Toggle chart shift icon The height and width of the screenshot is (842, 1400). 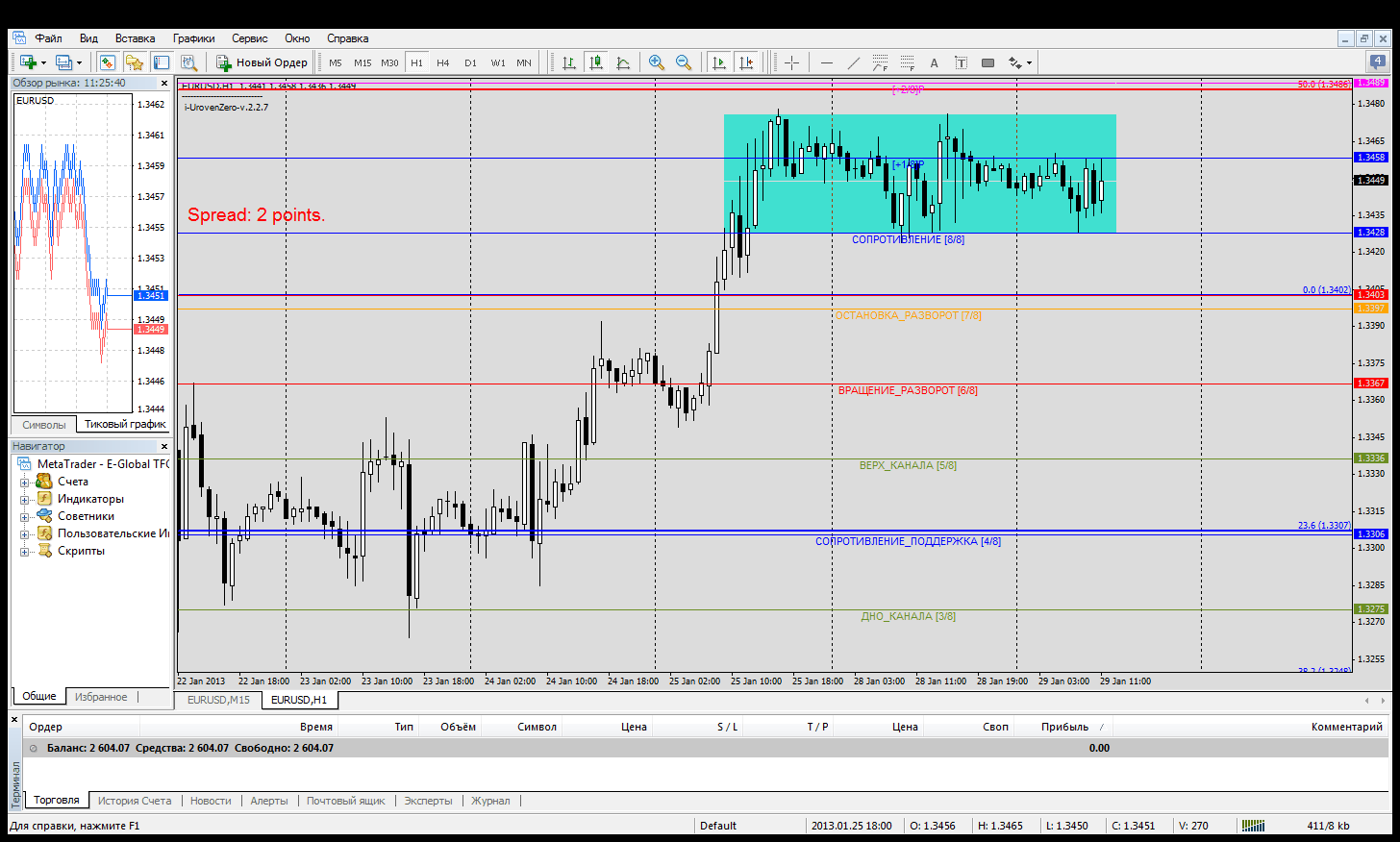pyautogui.click(x=745, y=62)
